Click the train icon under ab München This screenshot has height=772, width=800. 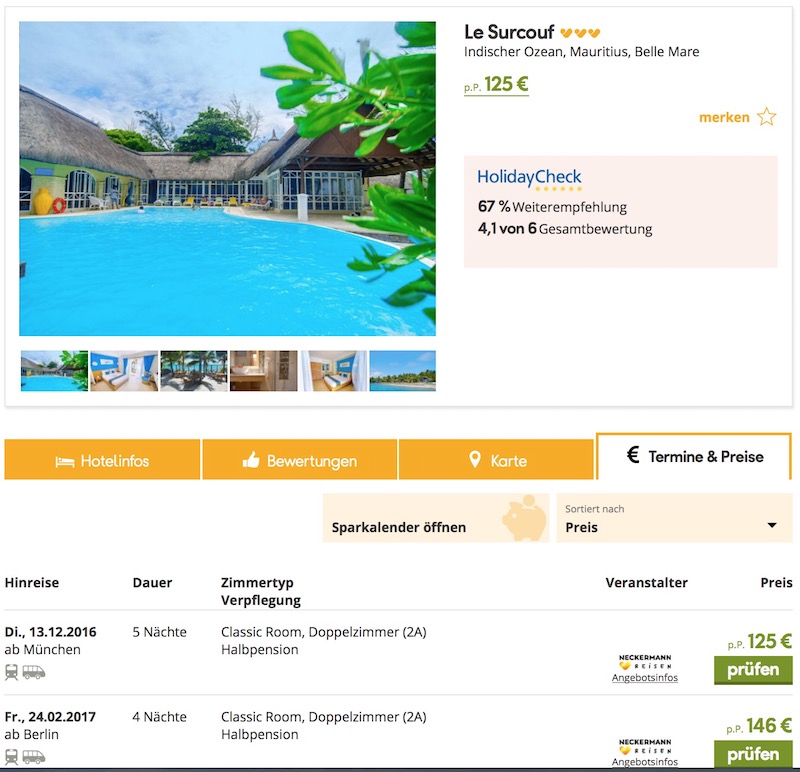coord(12,672)
